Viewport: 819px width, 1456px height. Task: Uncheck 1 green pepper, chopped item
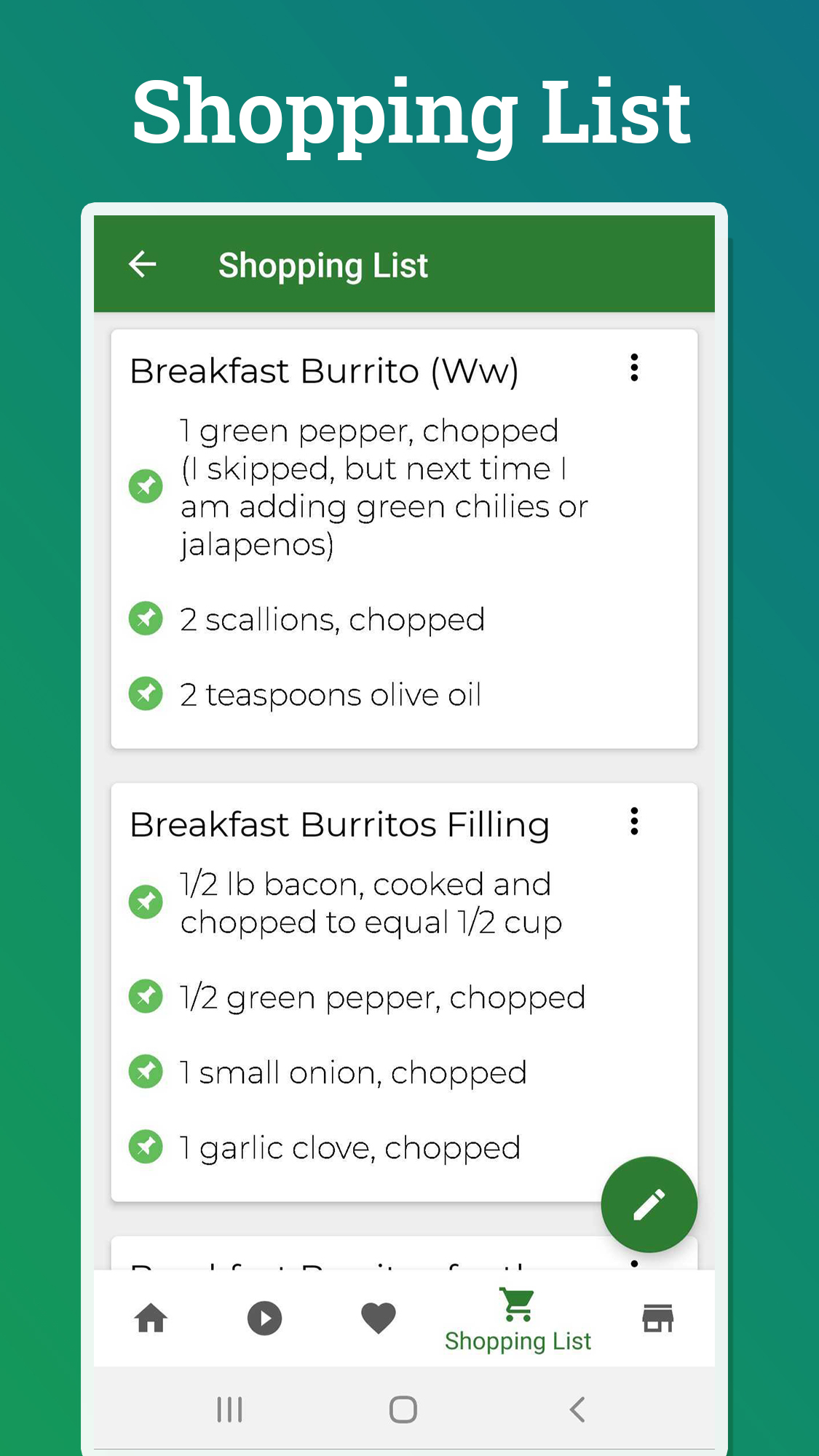146,486
